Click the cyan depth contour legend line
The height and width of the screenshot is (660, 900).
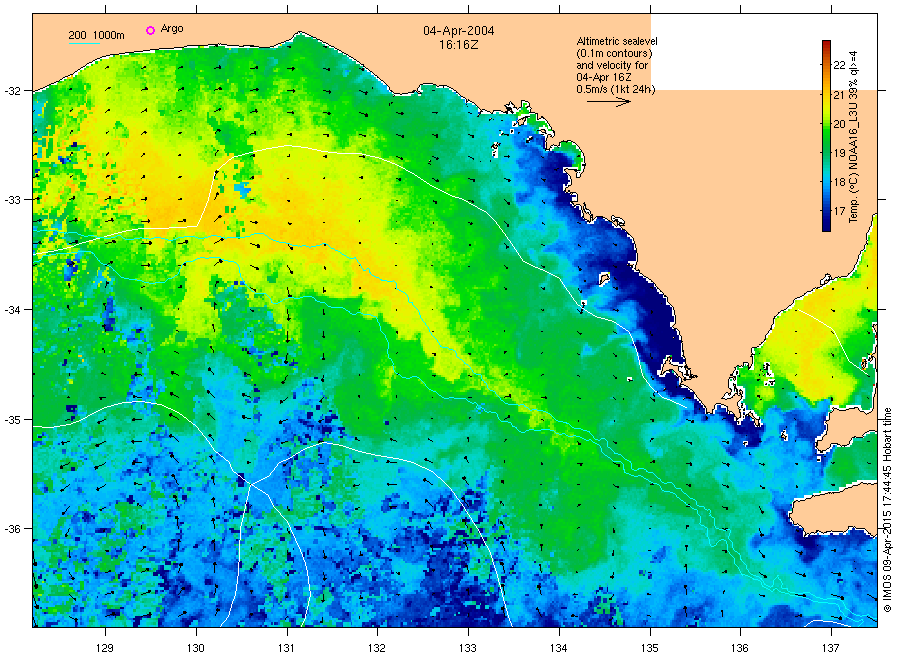[84, 43]
